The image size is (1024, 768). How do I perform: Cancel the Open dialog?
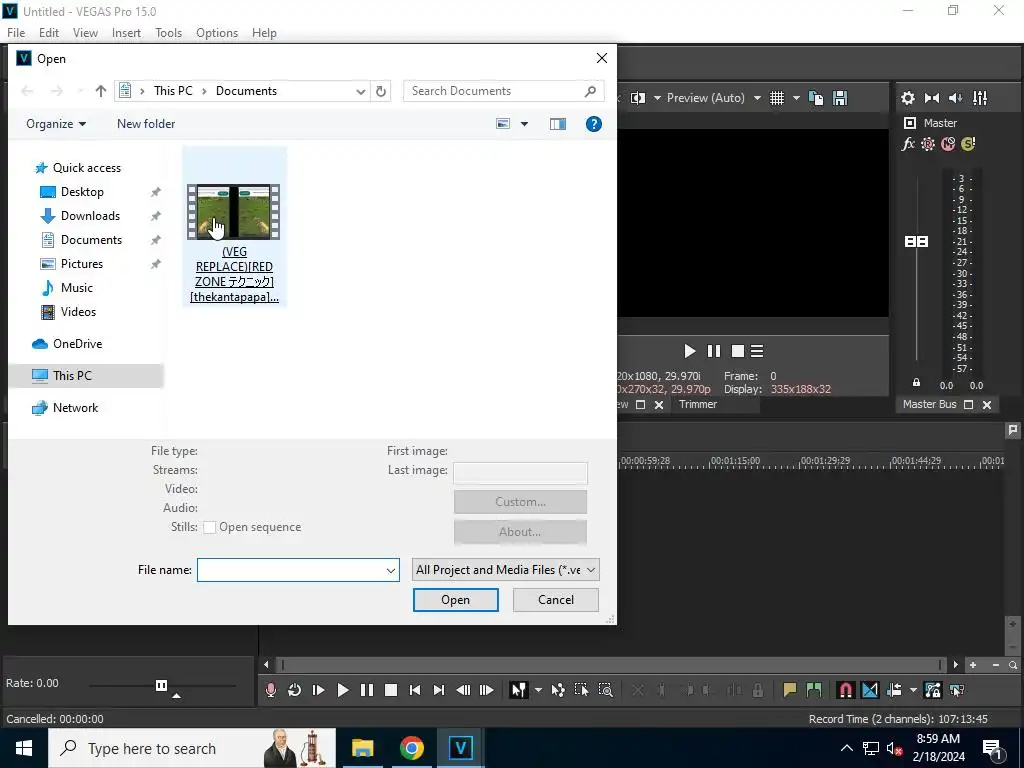click(x=556, y=600)
